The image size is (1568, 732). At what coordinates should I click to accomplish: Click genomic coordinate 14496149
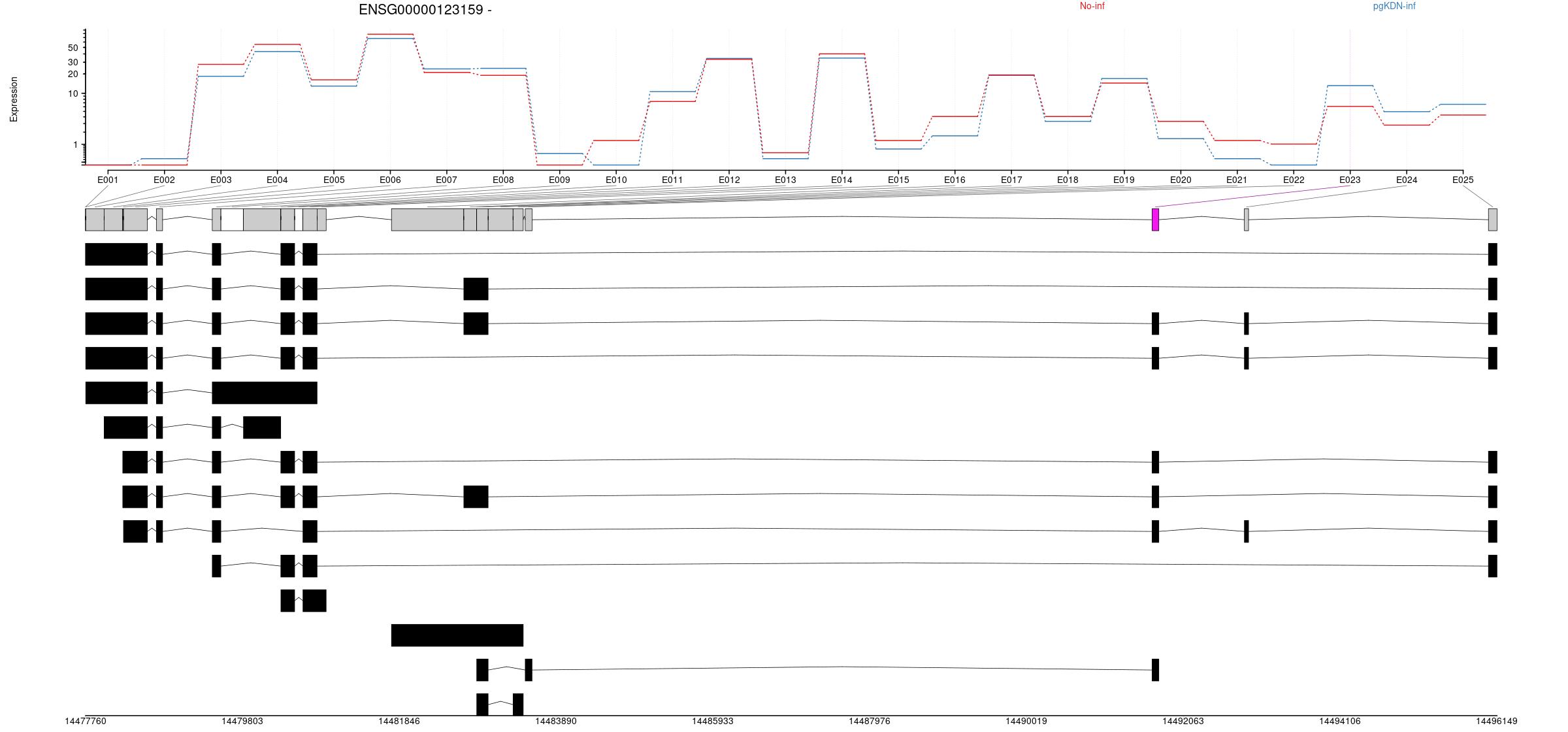click(1497, 722)
